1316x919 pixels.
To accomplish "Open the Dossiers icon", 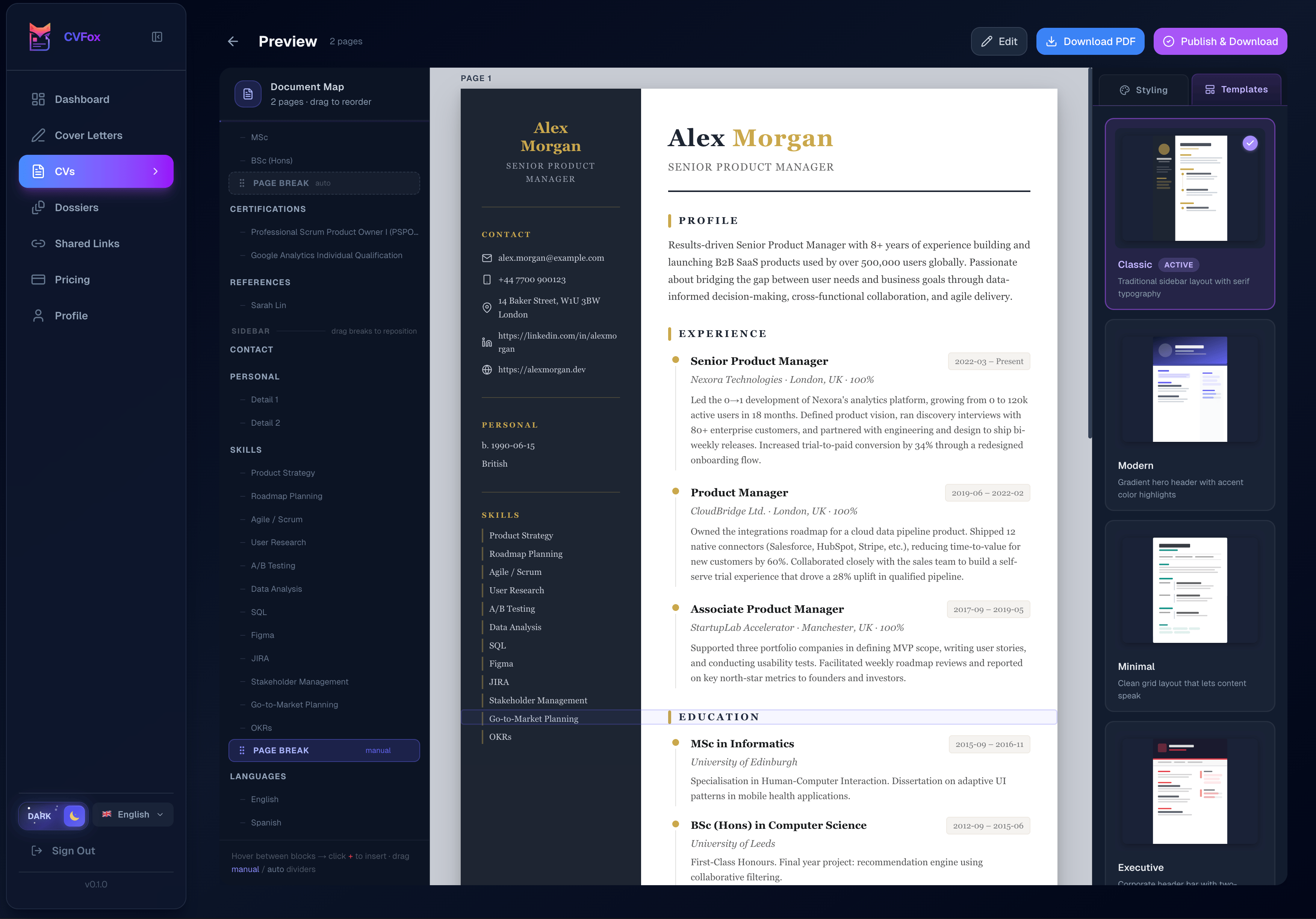I will pos(38,207).
